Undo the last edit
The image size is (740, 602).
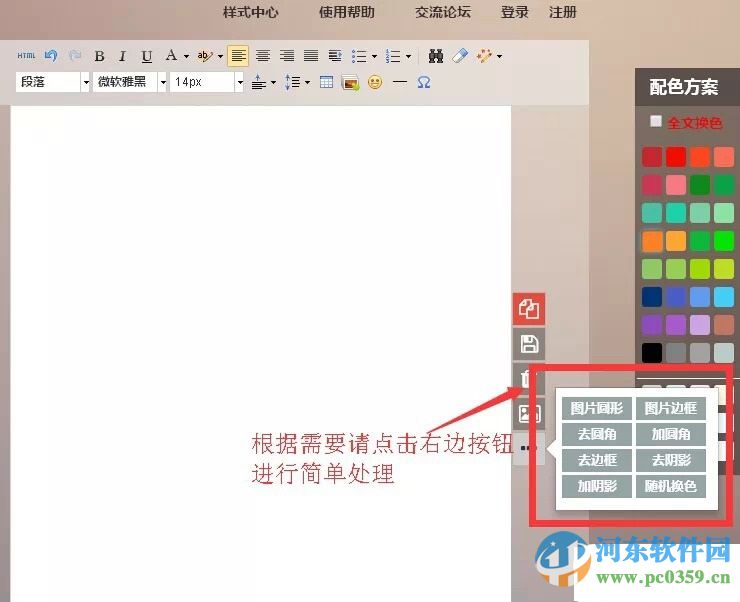50,56
